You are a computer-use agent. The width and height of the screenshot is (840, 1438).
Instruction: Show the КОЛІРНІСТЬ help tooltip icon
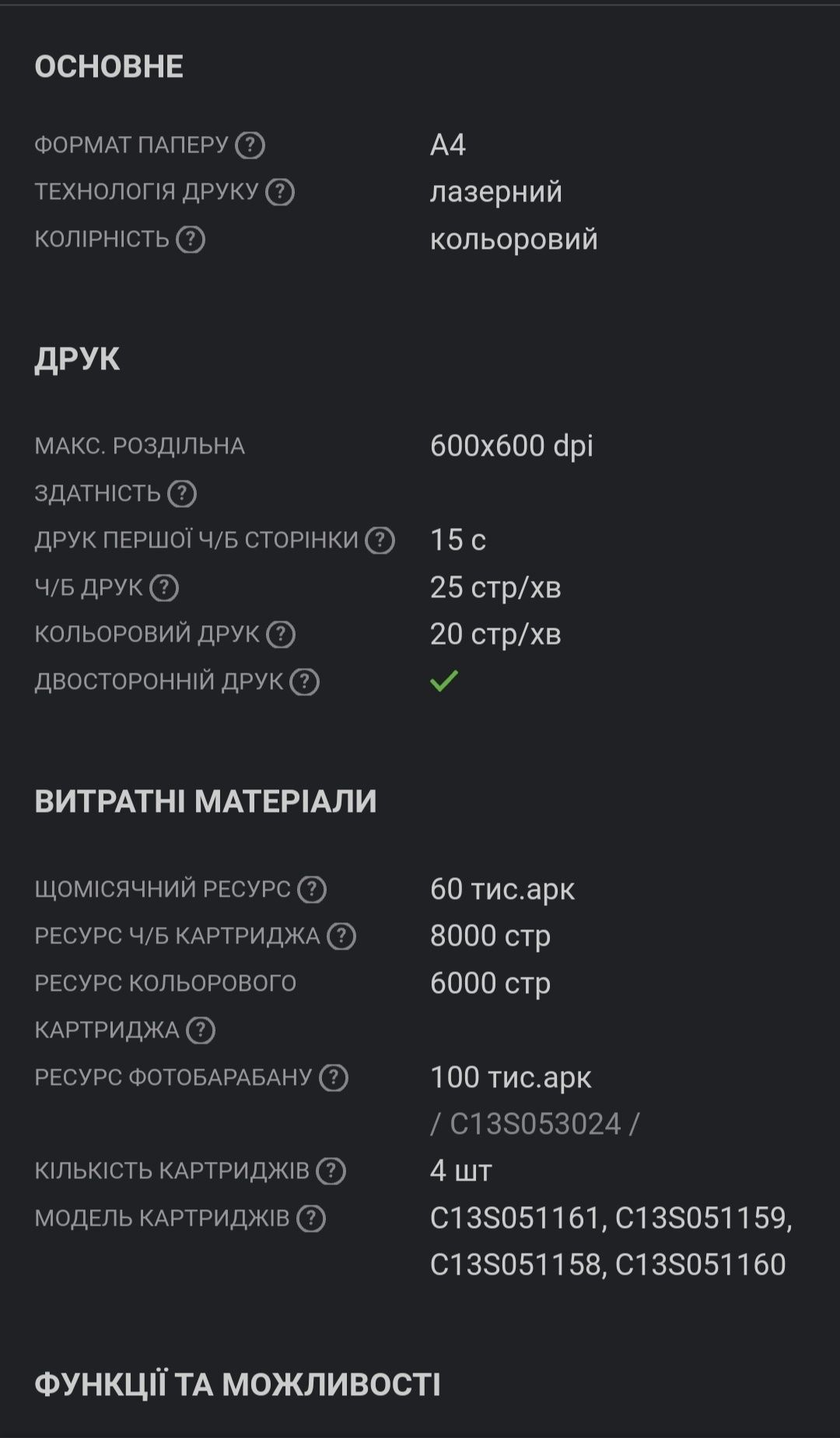click(191, 240)
